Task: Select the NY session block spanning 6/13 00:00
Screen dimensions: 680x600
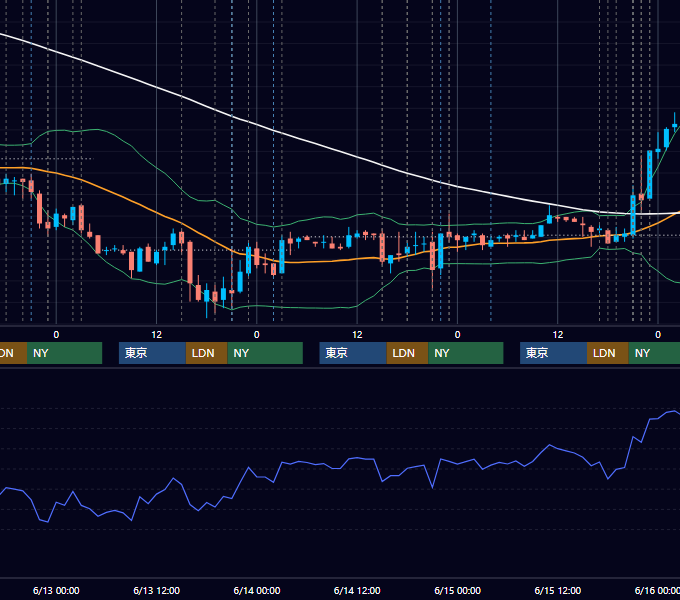Action: click(64, 353)
